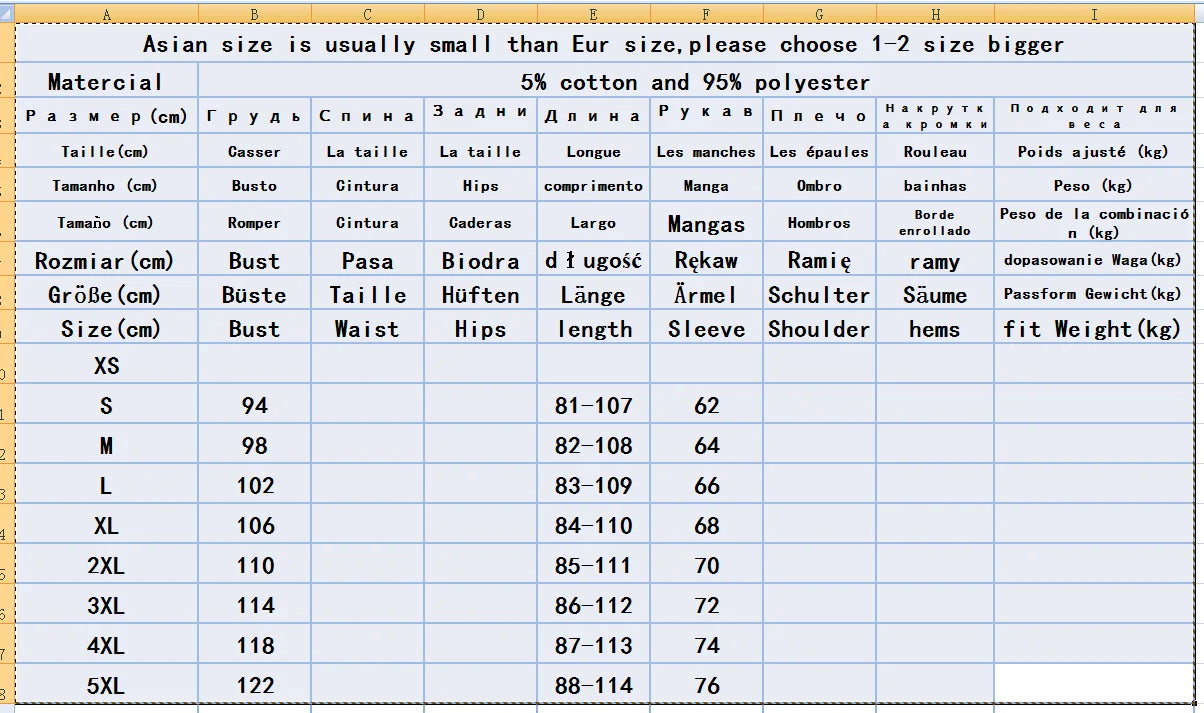The image size is (1204, 713).
Task: Select the 'Size(cm)' header cell
Action: point(105,329)
